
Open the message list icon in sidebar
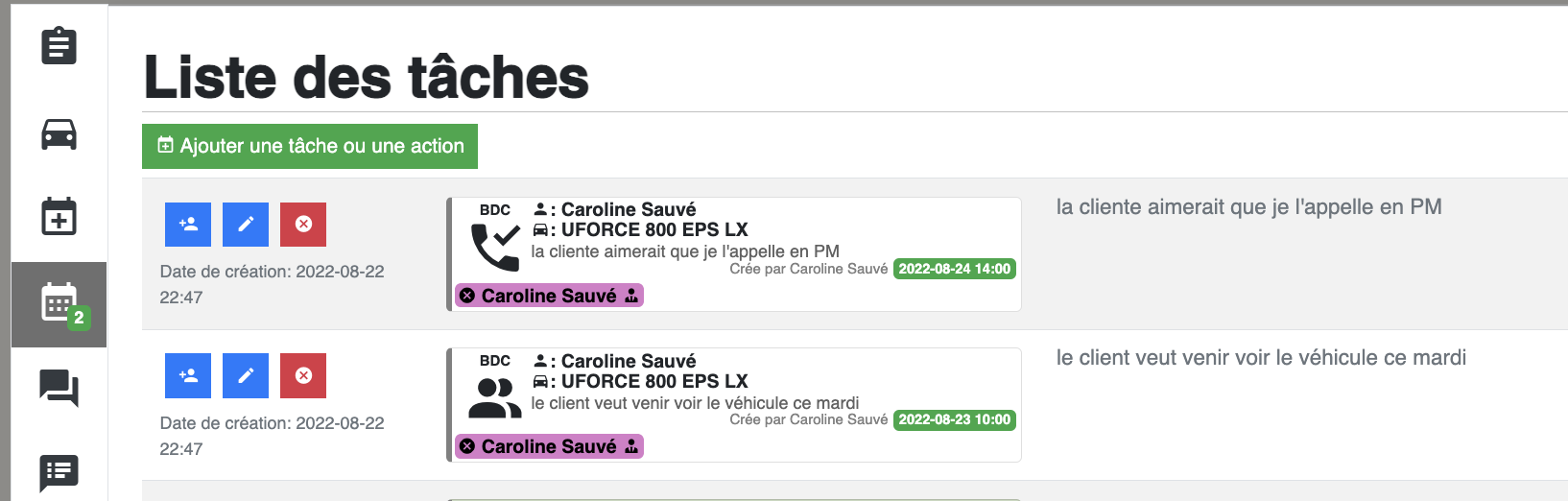pos(59,471)
